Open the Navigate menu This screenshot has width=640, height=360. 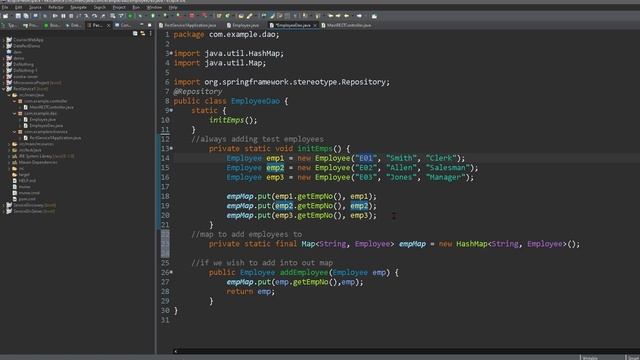pyautogui.click(x=78, y=7)
